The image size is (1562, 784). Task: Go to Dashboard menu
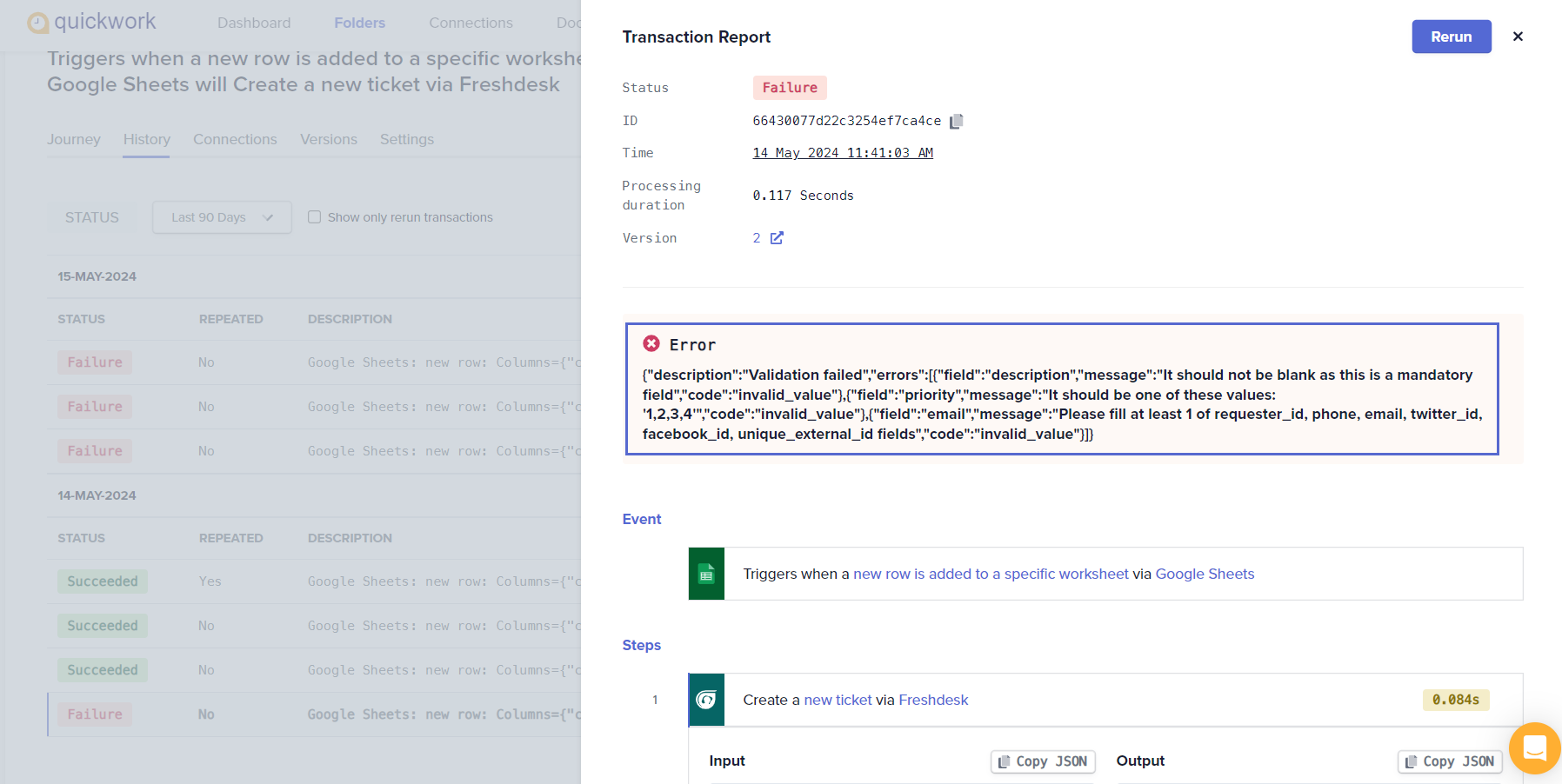point(254,23)
